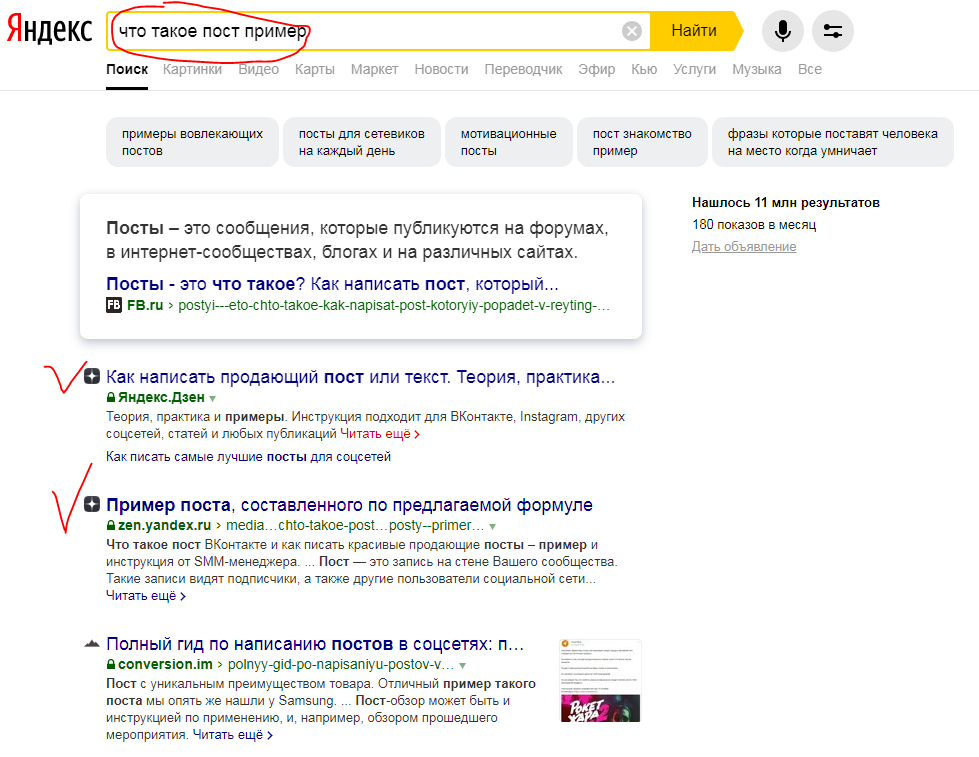The width and height of the screenshot is (979, 757).
Task: Open the Новости tab
Action: [441, 69]
